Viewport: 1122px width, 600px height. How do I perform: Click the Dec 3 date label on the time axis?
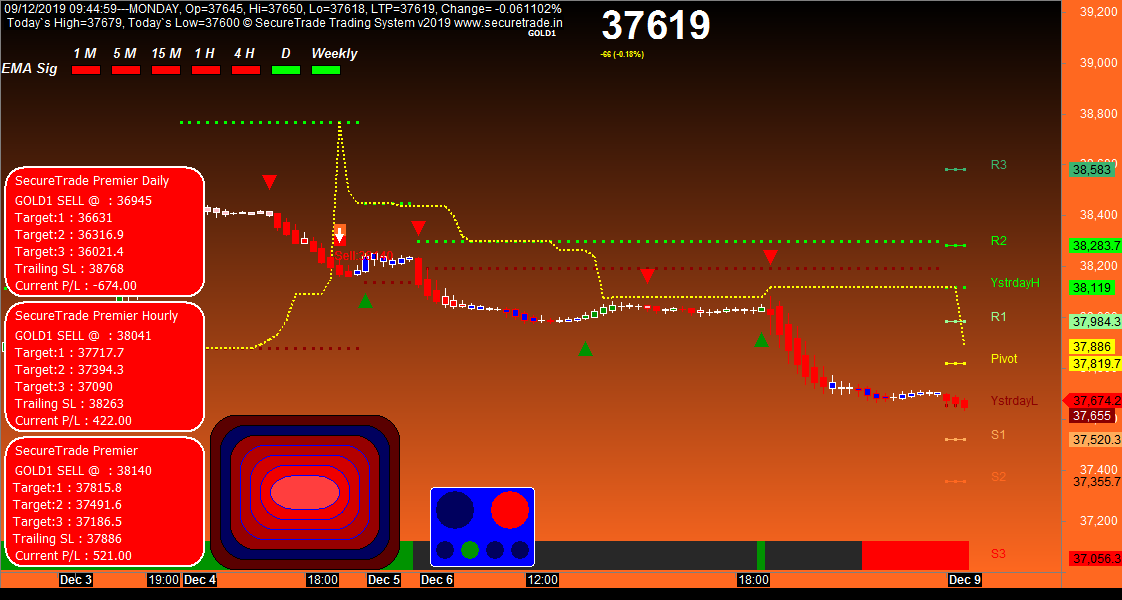coord(76,579)
